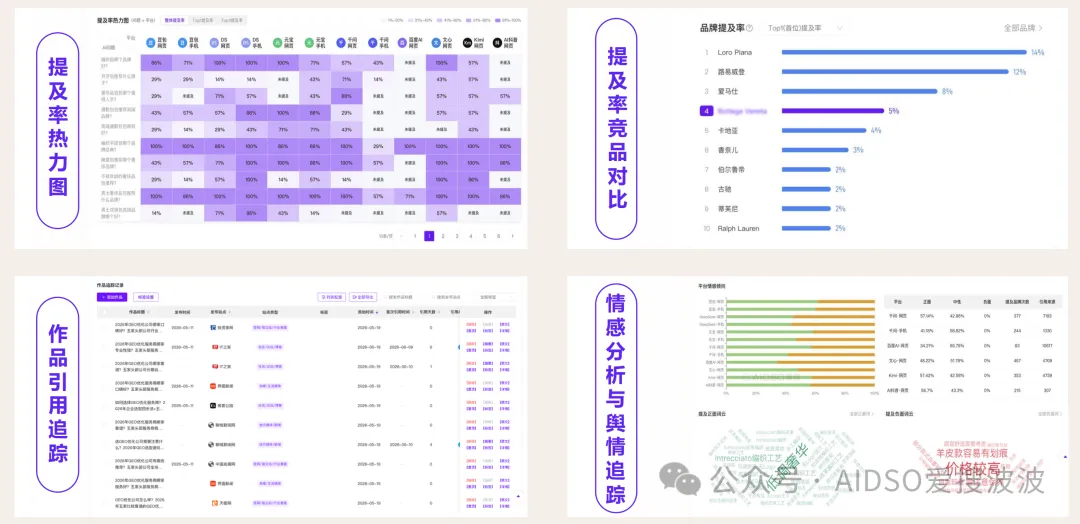The image size is (1080, 524).
Task: Click the 文心网页 platform icon
Action: (436, 43)
